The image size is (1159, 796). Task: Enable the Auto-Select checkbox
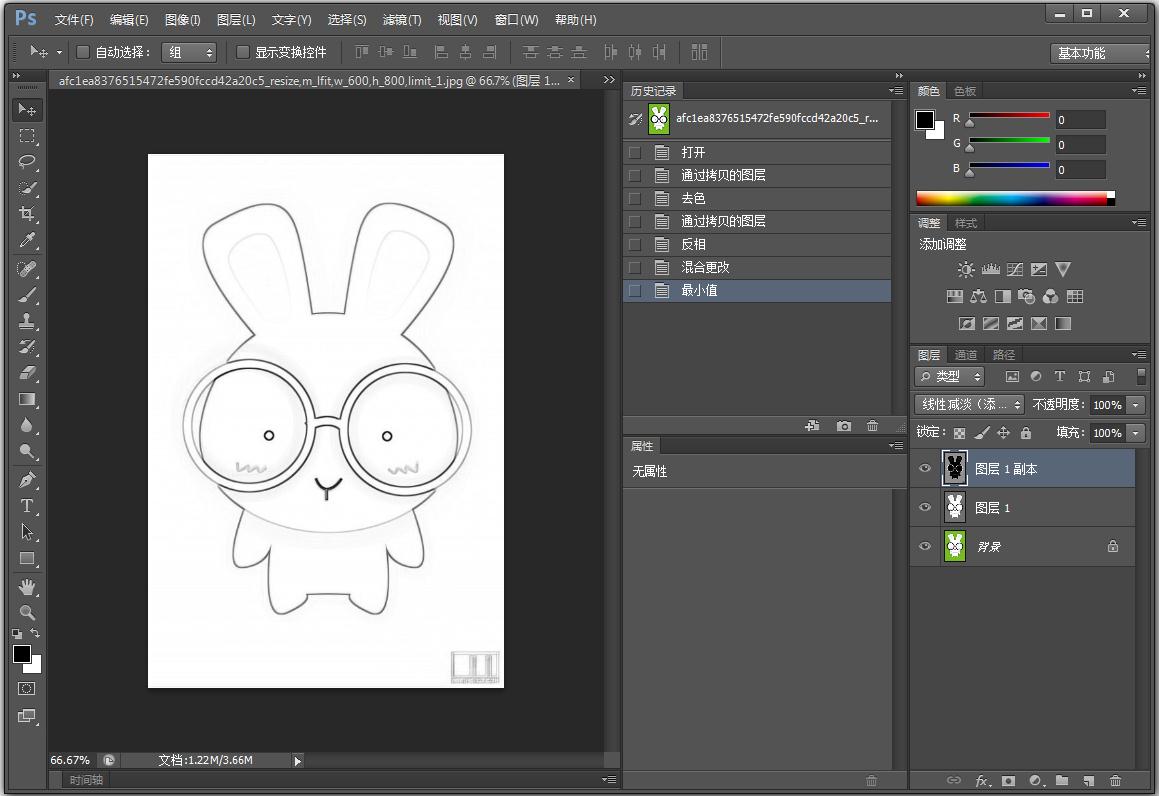click(x=84, y=52)
